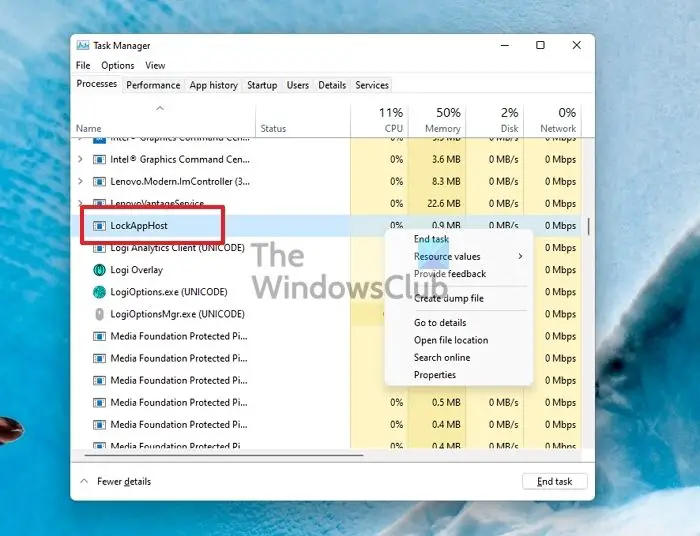Open the File menu

click(83, 66)
